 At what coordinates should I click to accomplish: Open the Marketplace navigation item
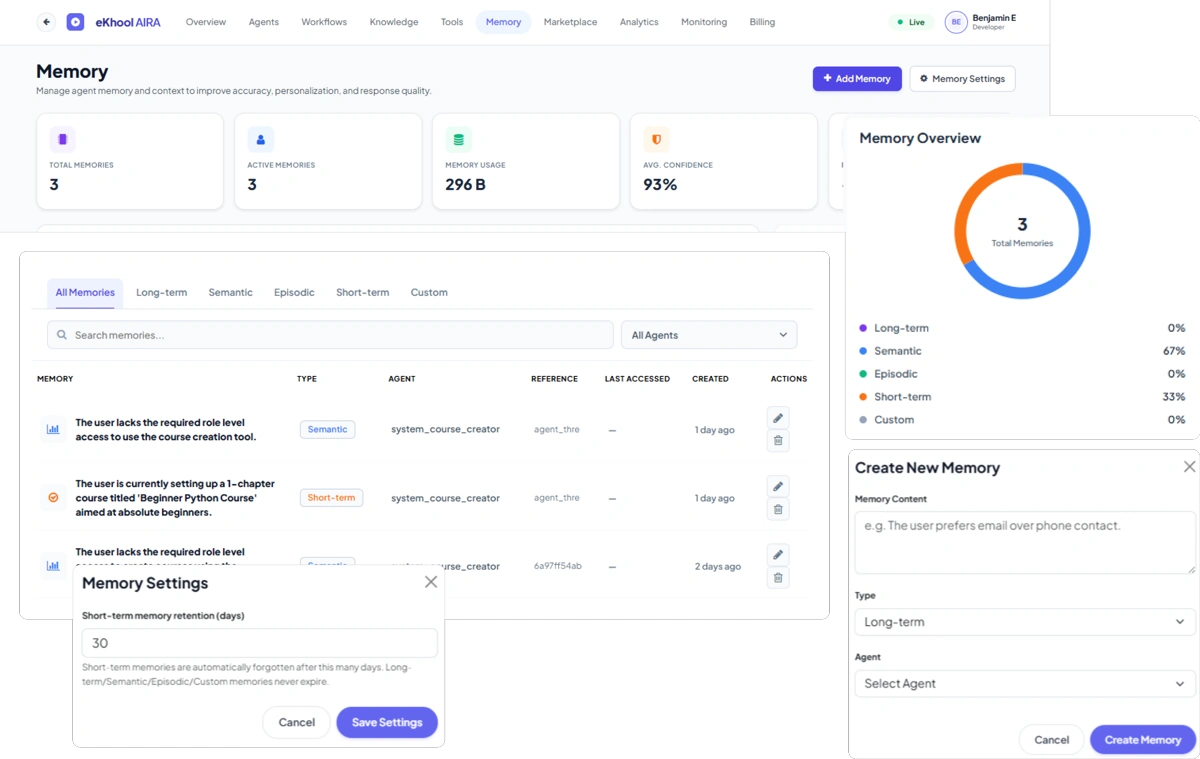click(570, 22)
